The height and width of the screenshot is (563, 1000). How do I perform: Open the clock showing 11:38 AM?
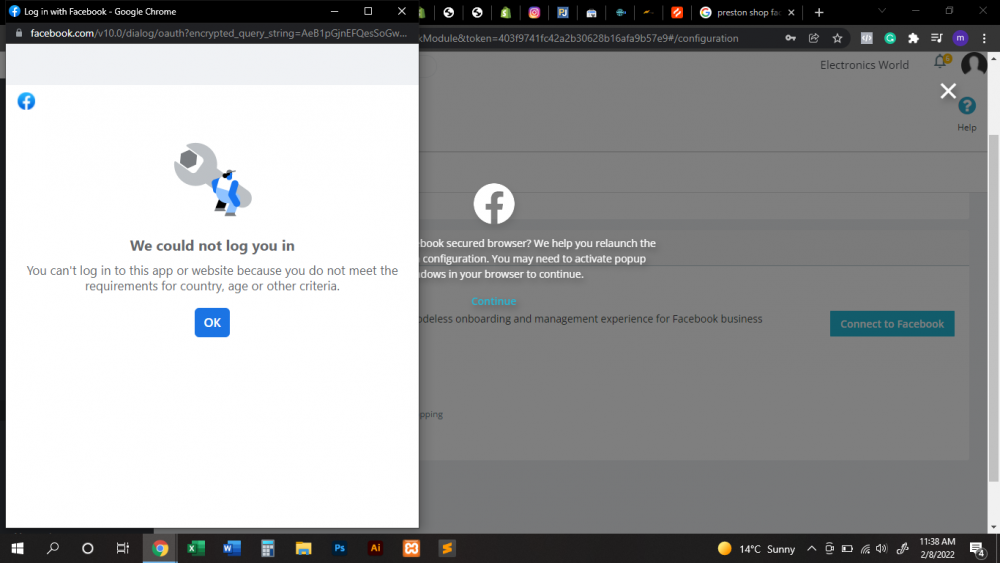click(937, 548)
